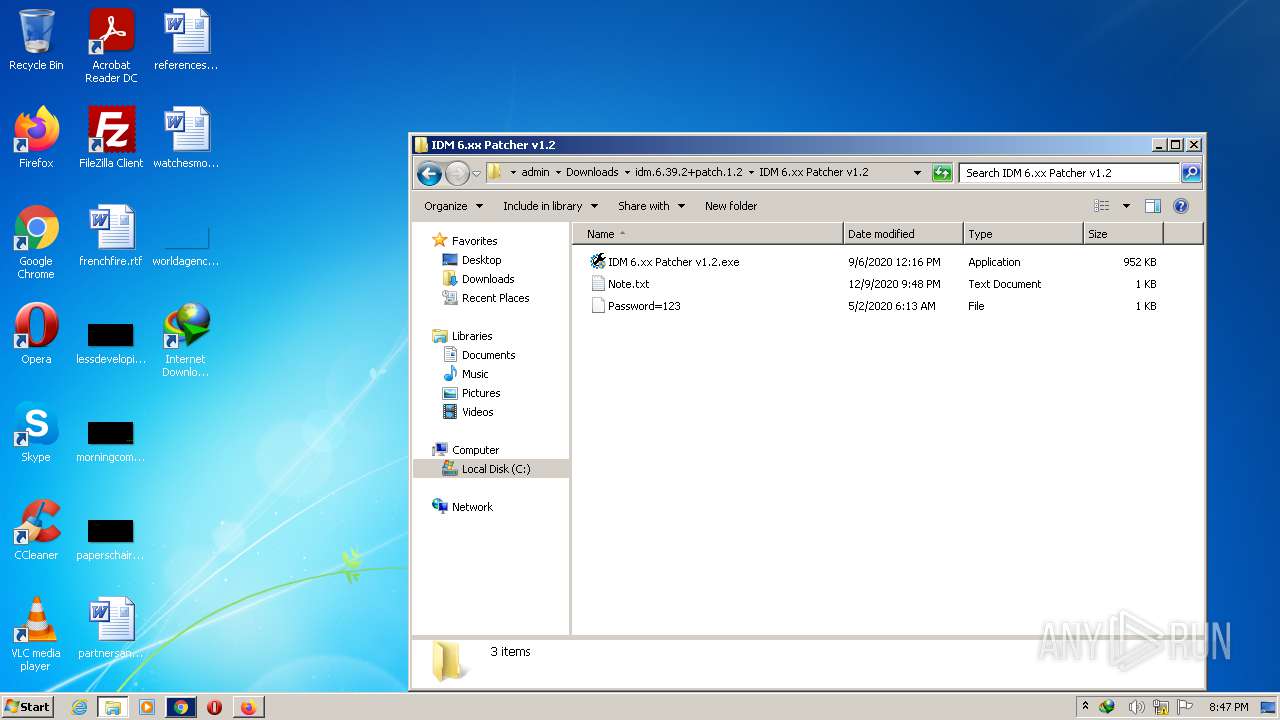Open volume control in system tray
The height and width of the screenshot is (720, 1280).
(1135, 707)
